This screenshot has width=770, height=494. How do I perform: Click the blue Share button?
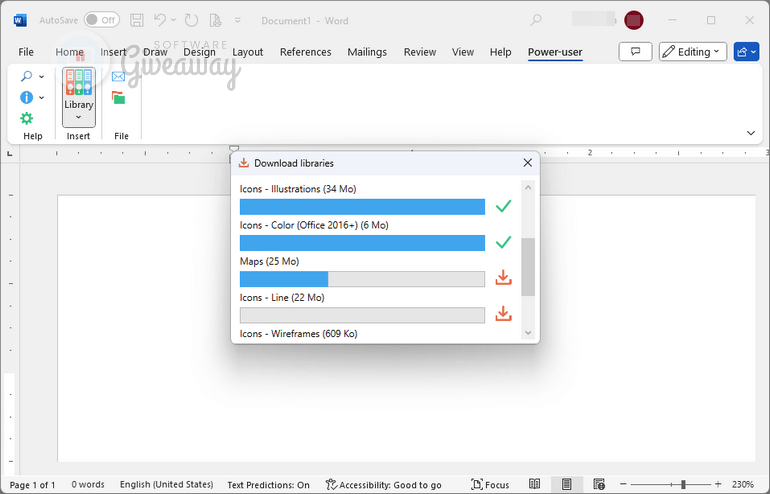[746, 52]
